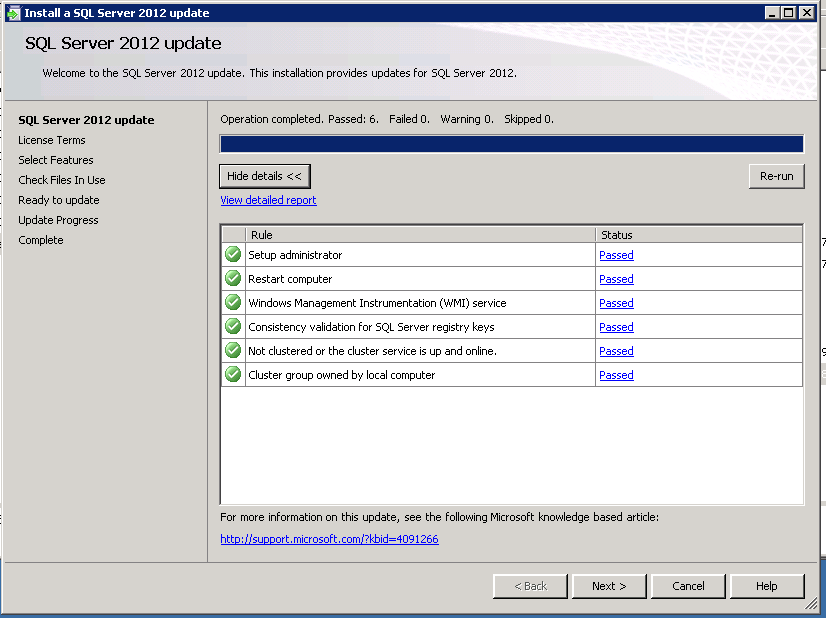Select the Ready to update step

click(x=58, y=200)
